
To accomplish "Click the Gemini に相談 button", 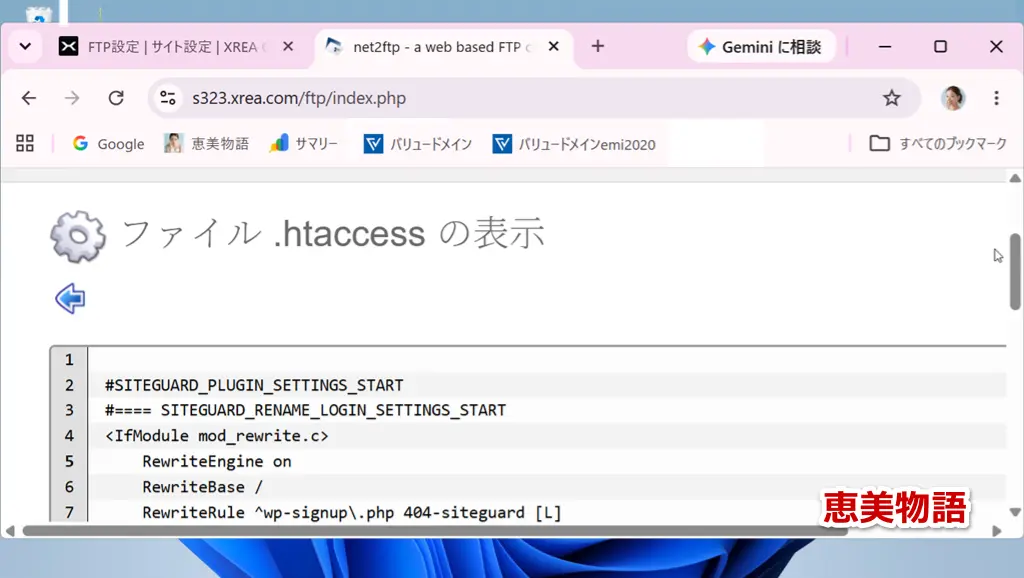I will click(761, 47).
